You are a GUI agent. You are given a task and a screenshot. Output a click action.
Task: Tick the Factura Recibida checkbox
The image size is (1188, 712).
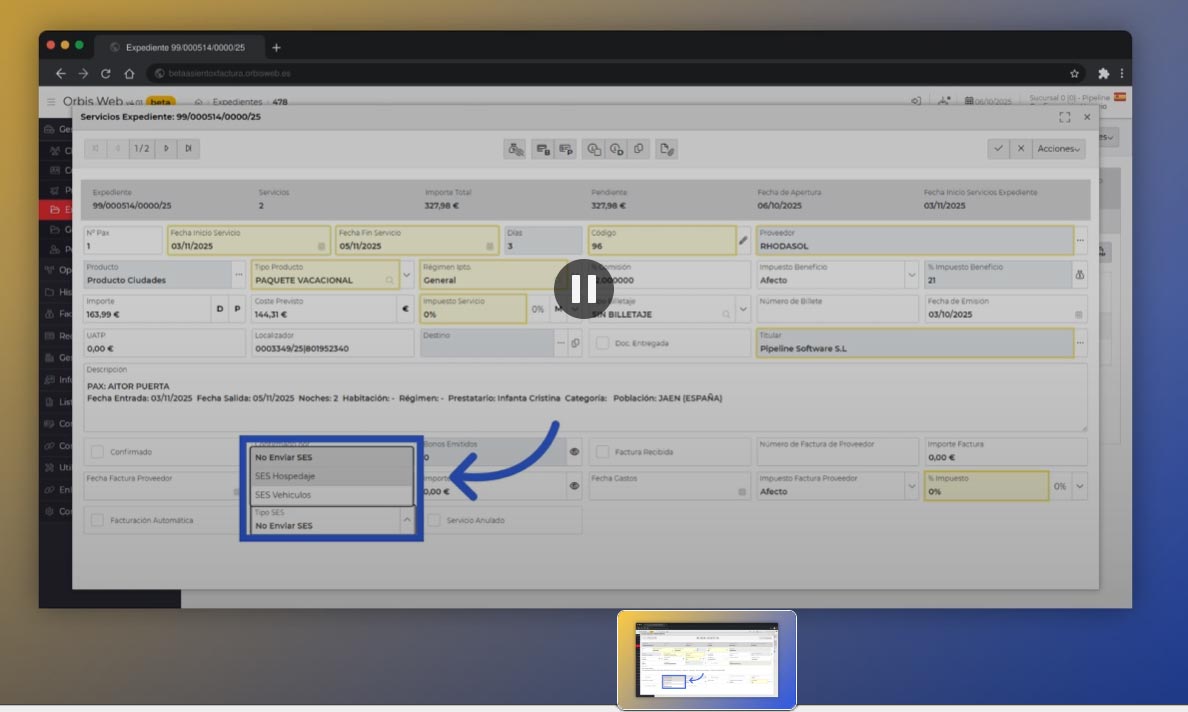click(603, 452)
